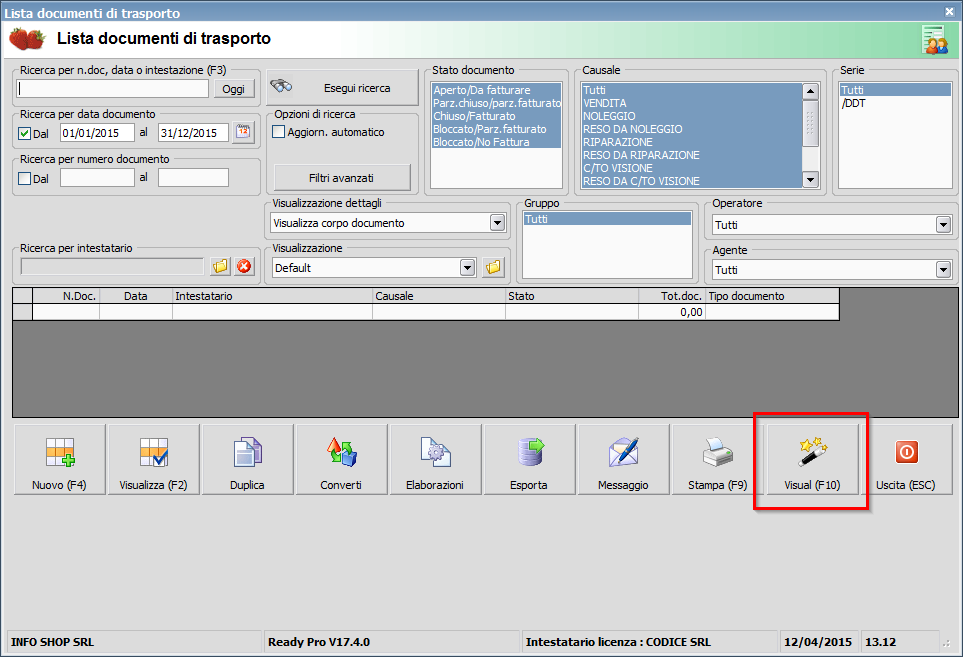The height and width of the screenshot is (657, 963).
Task: Select C/TO VISIONE causale
Action: coord(692,168)
